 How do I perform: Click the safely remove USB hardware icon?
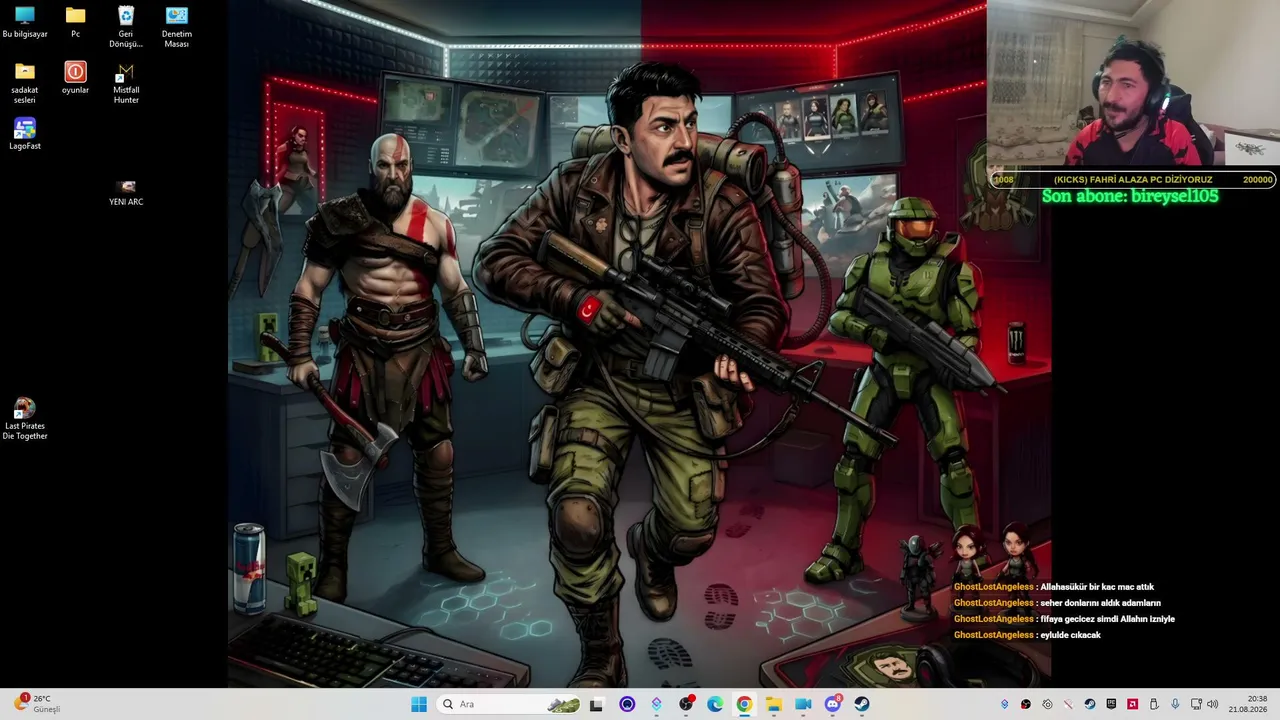tap(1154, 704)
